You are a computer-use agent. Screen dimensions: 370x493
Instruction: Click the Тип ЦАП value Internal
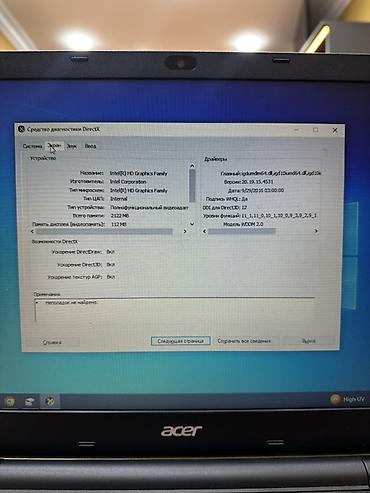[119, 199]
